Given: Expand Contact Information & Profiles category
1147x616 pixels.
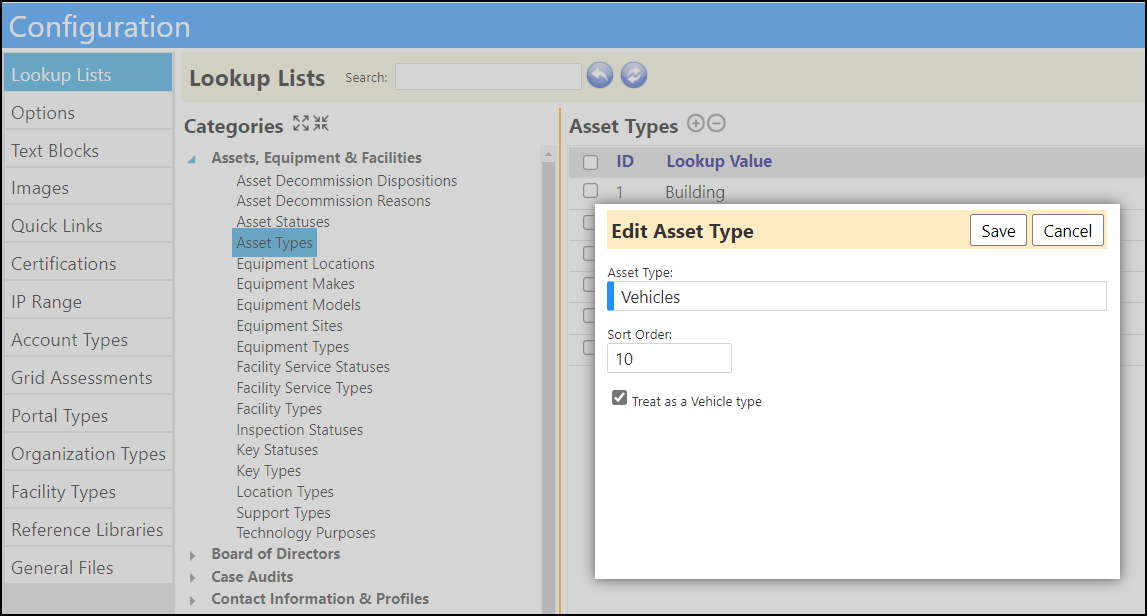Looking at the screenshot, I should point(192,601).
